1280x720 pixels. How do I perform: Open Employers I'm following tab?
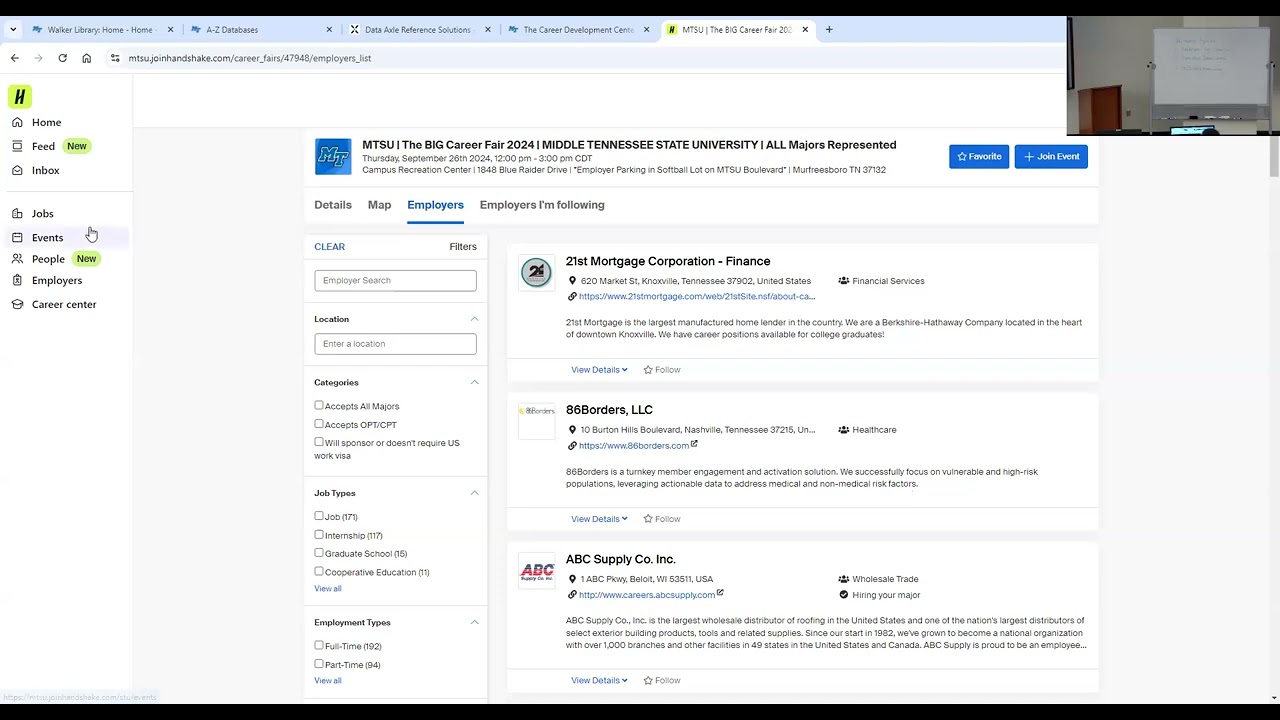point(542,205)
